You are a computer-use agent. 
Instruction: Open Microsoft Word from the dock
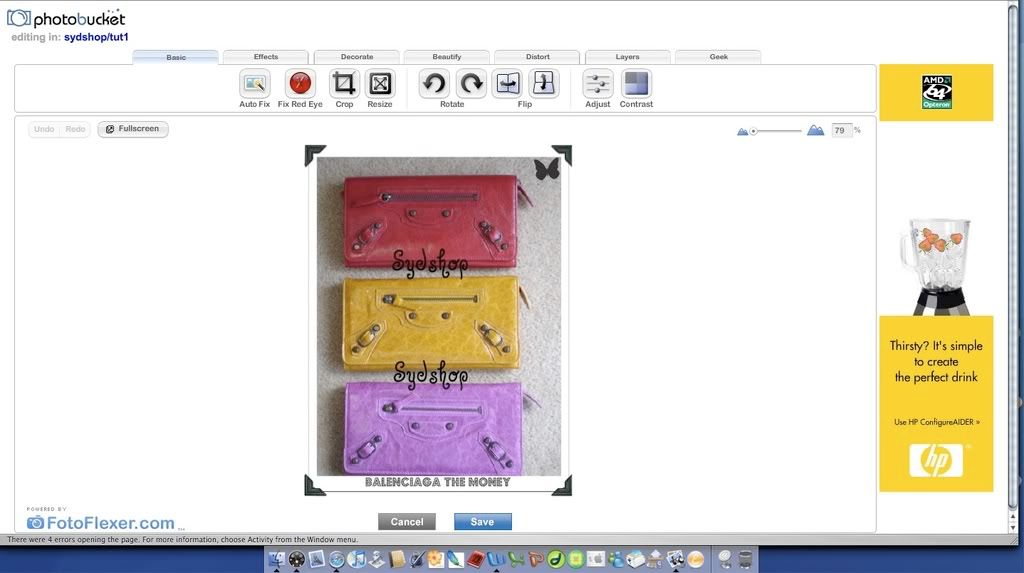(x=496, y=559)
